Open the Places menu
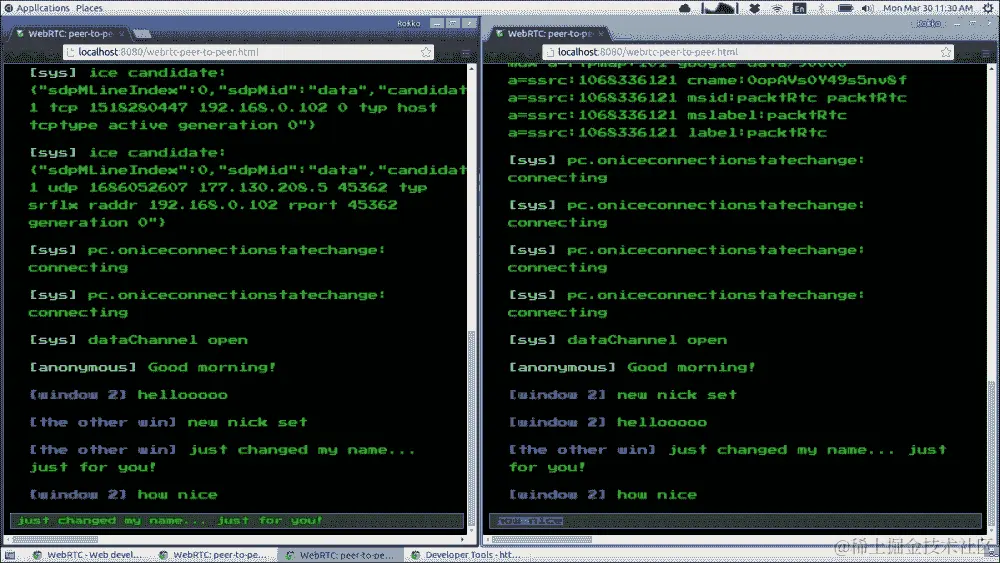 (89, 8)
